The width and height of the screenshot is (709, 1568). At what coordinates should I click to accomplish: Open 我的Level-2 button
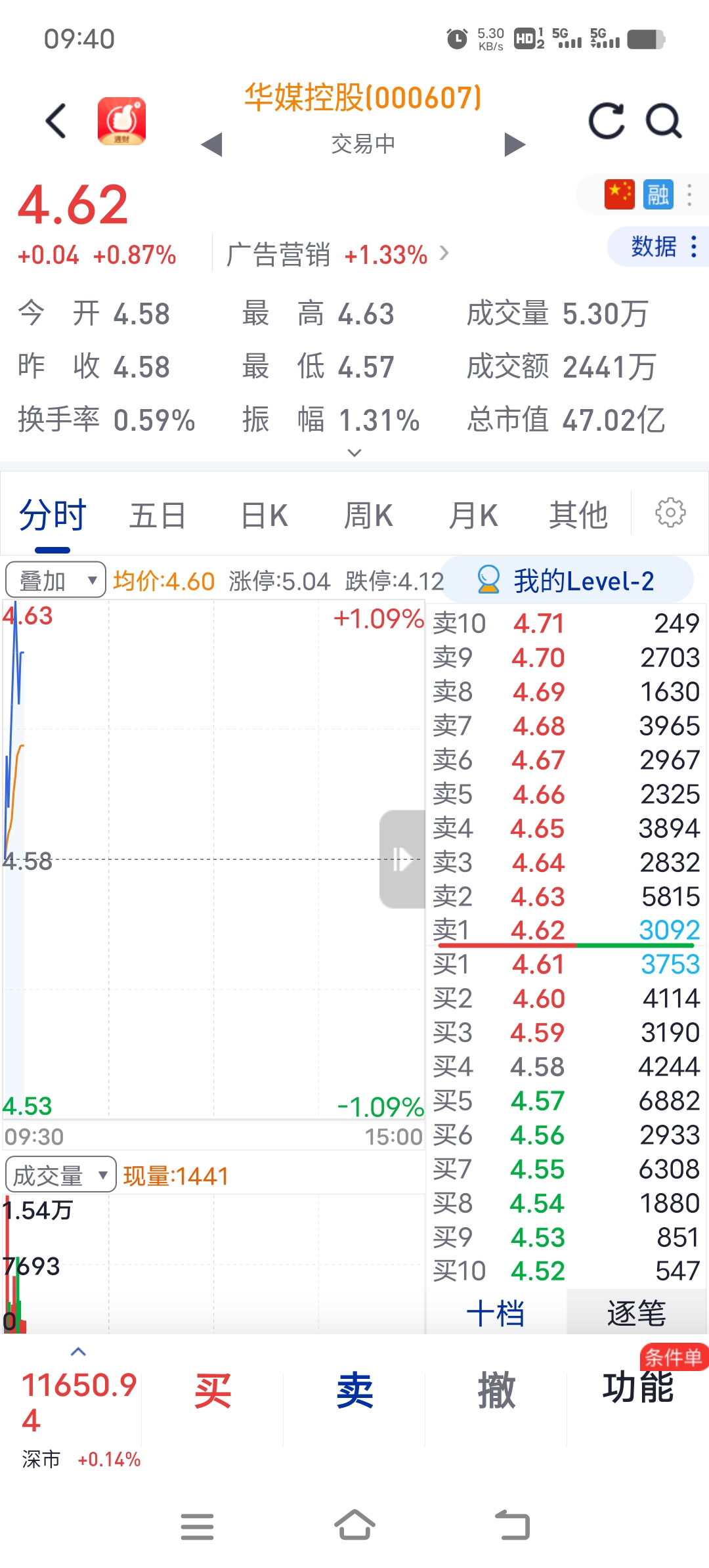[x=567, y=580]
